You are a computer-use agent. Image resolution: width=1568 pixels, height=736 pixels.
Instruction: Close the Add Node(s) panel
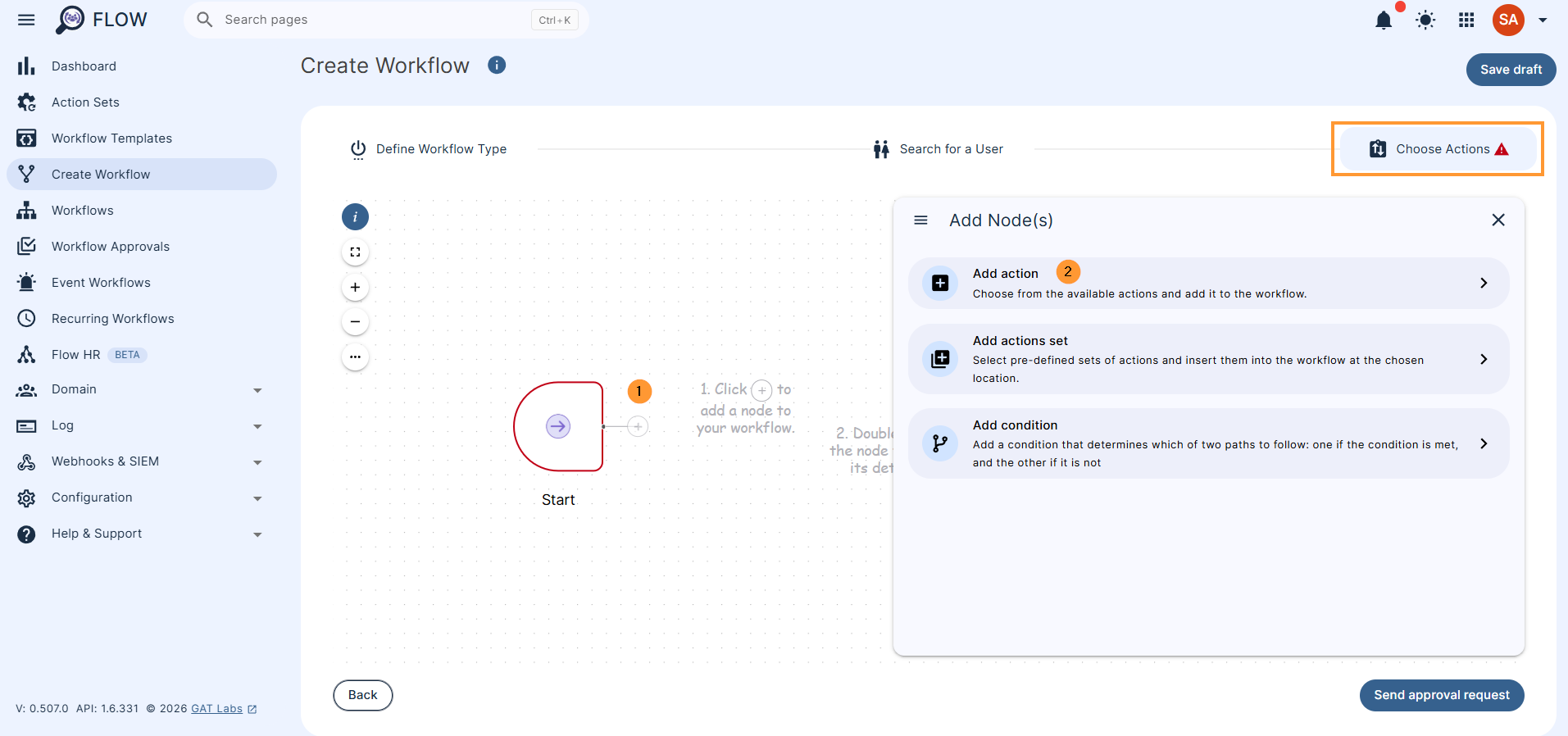1498,220
